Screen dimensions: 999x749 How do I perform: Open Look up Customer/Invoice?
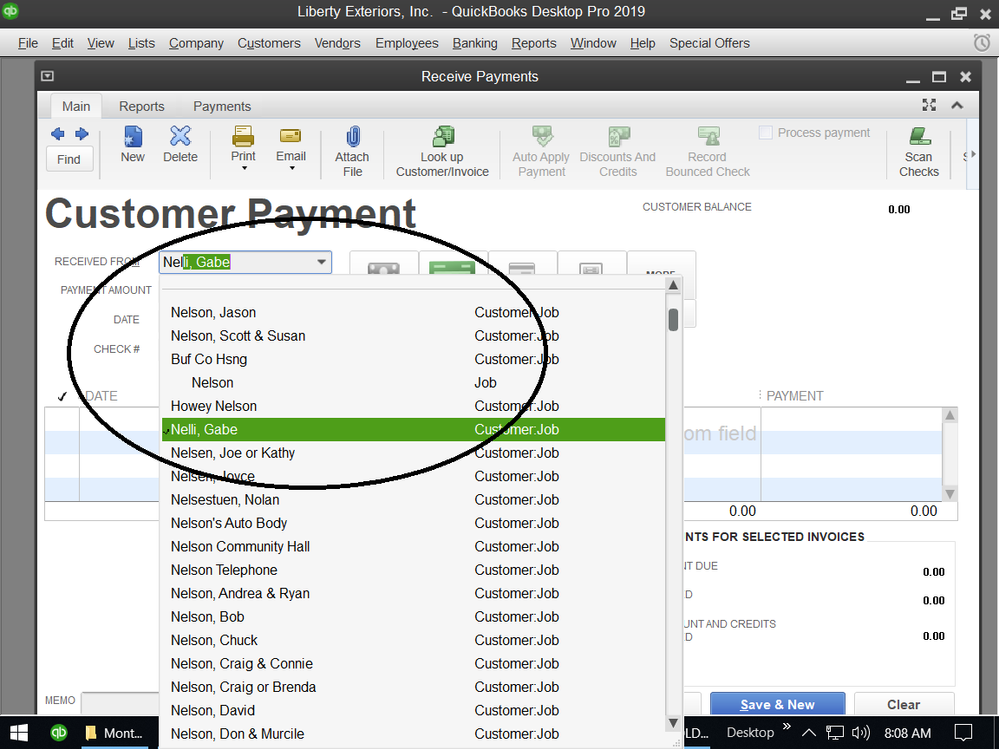pos(442,152)
